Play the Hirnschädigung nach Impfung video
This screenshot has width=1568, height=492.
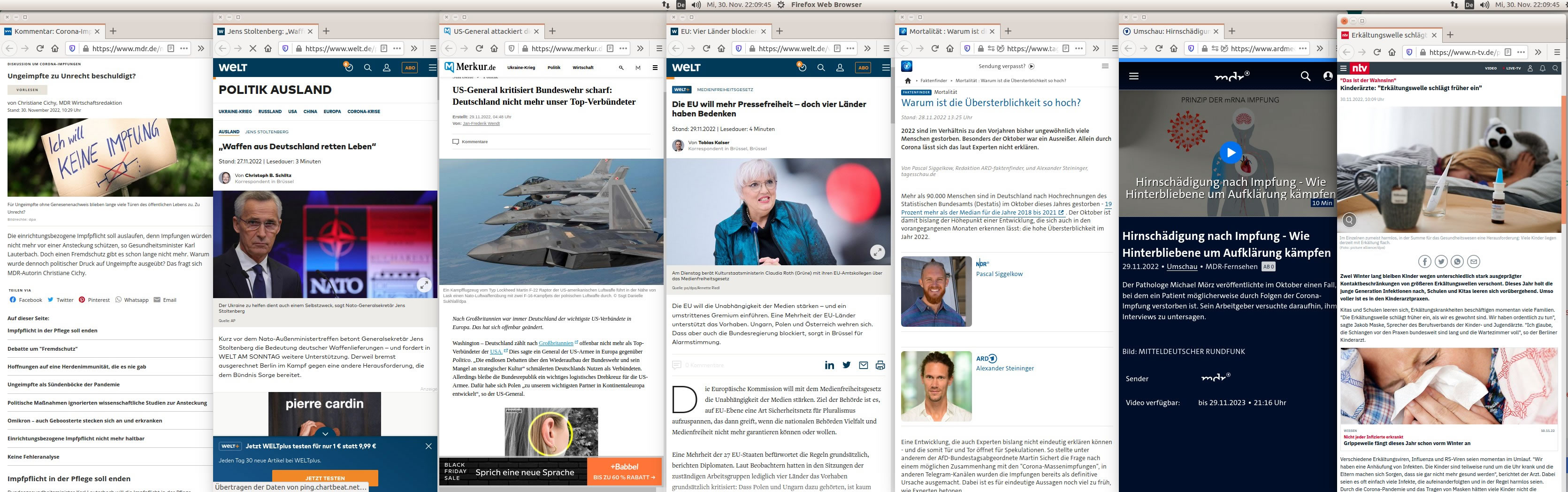1230,152
